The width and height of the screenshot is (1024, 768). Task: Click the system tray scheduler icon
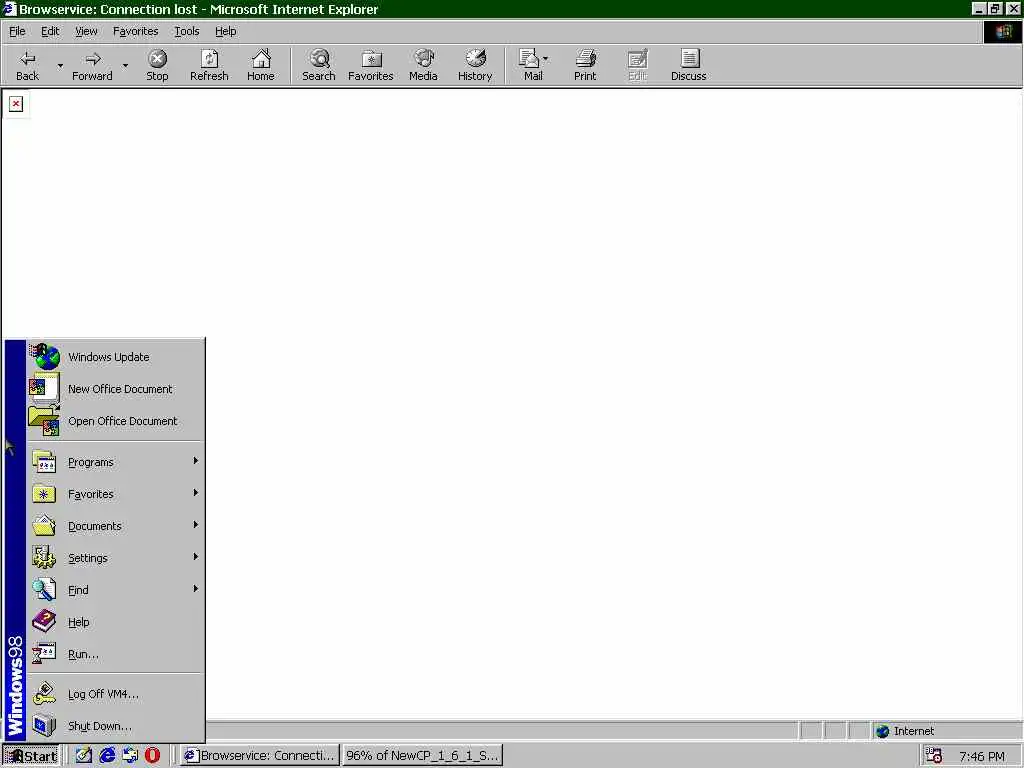pyautogui.click(x=933, y=756)
